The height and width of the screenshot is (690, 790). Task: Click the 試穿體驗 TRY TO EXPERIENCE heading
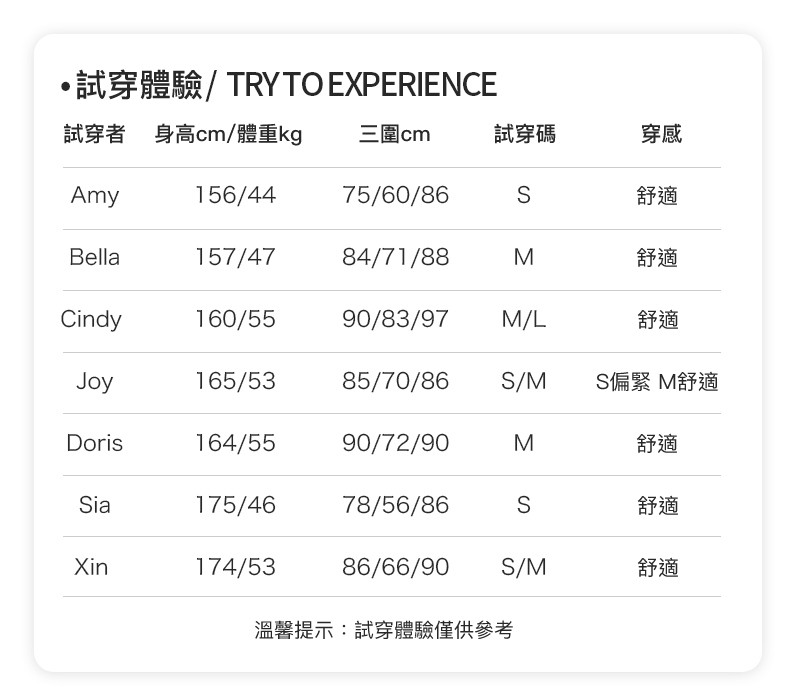279,85
